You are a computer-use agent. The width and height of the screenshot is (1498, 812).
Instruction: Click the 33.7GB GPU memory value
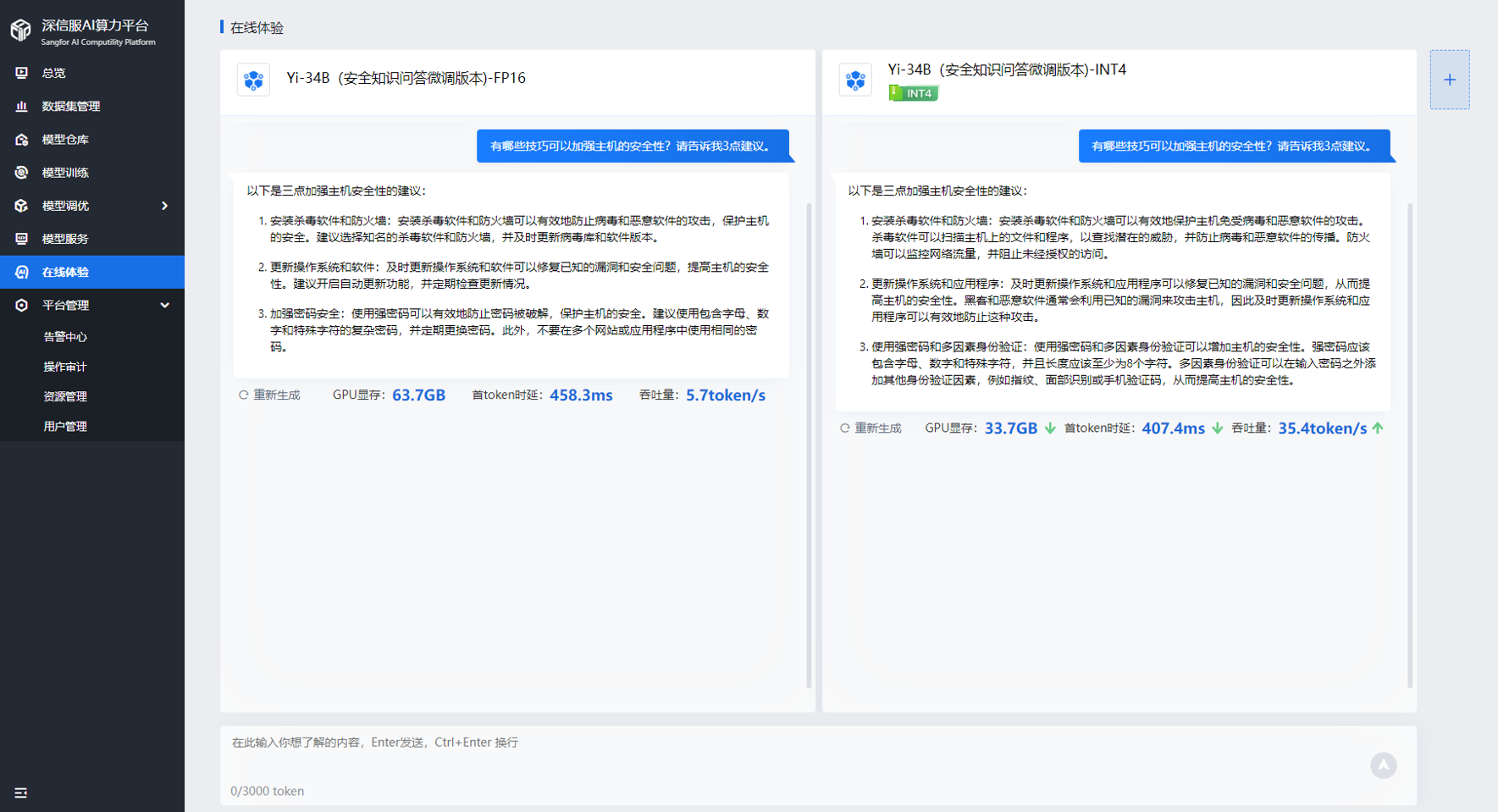pyautogui.click(x=1011, y=428)
